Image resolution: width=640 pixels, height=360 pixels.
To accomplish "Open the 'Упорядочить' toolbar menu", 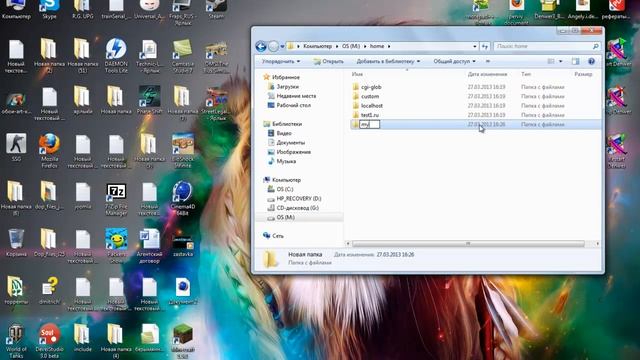I will tap(281, 61).
